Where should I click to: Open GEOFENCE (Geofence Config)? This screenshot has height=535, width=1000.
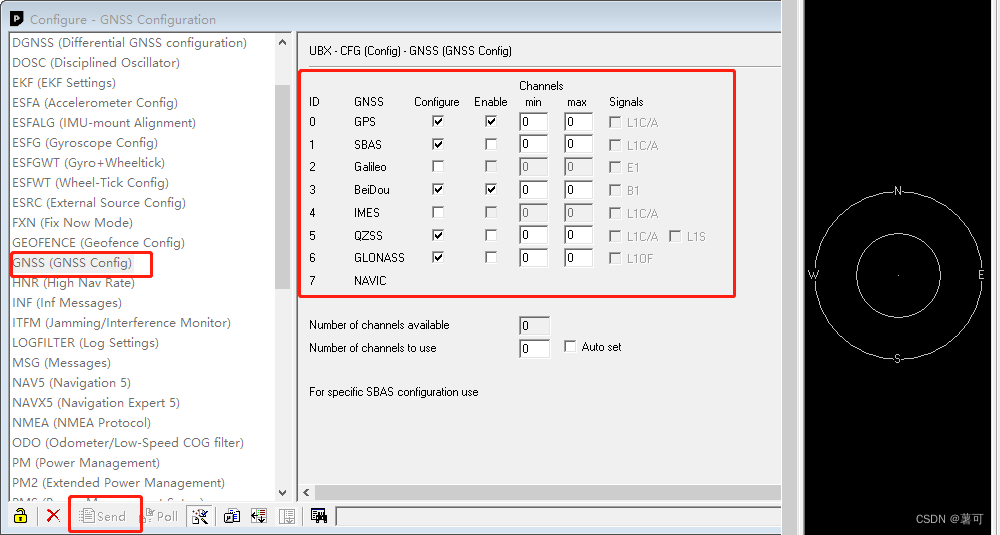click(98, 243)
